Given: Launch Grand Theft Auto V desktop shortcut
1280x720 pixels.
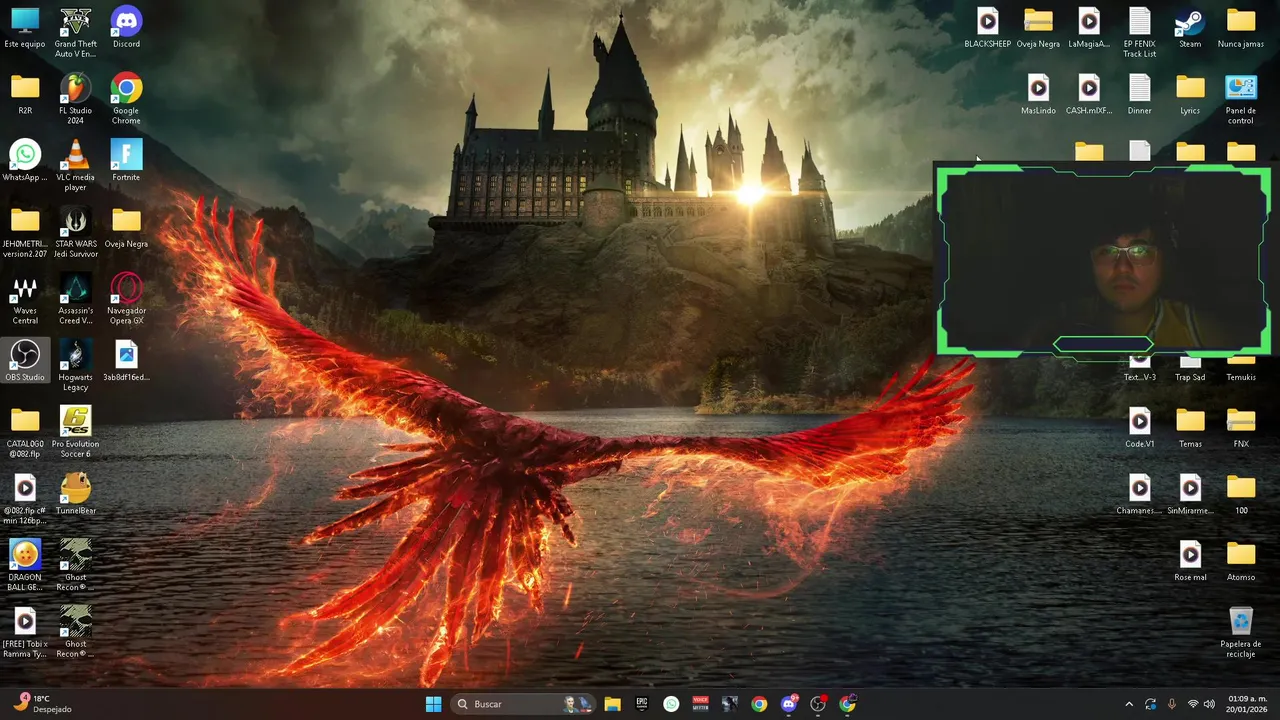Looking at the screenshot, I should tap(76, 33).
